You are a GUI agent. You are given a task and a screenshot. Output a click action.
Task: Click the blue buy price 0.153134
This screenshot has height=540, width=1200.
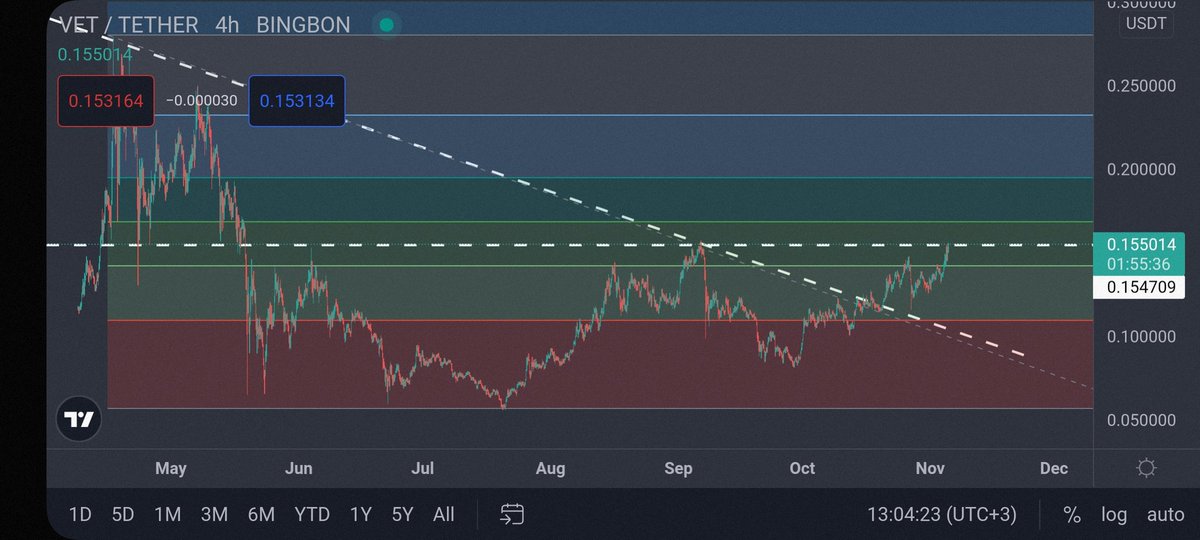[297, 101]
